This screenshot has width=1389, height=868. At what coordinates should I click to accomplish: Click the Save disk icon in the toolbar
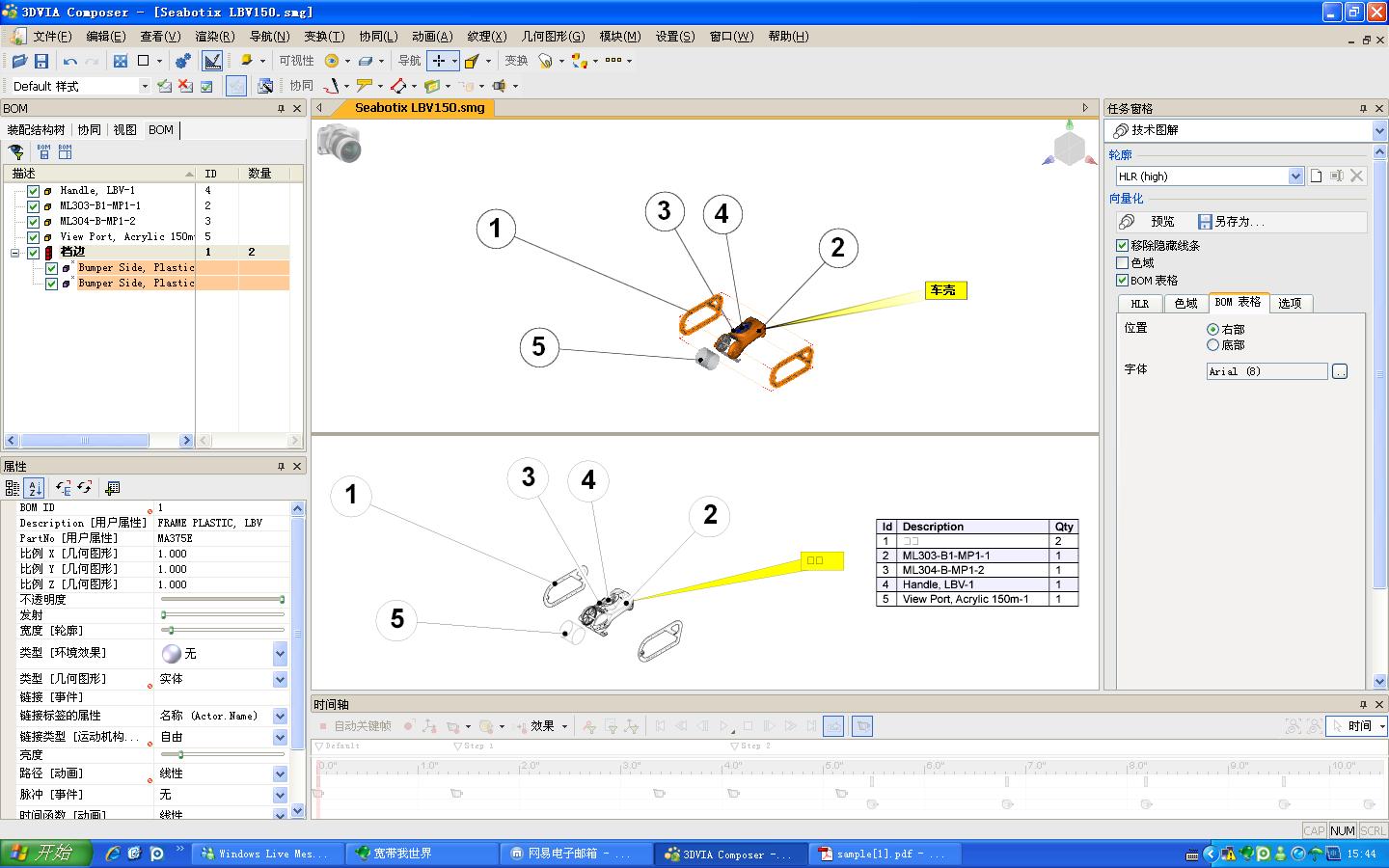pyautogui.click(x=41, y=61)
